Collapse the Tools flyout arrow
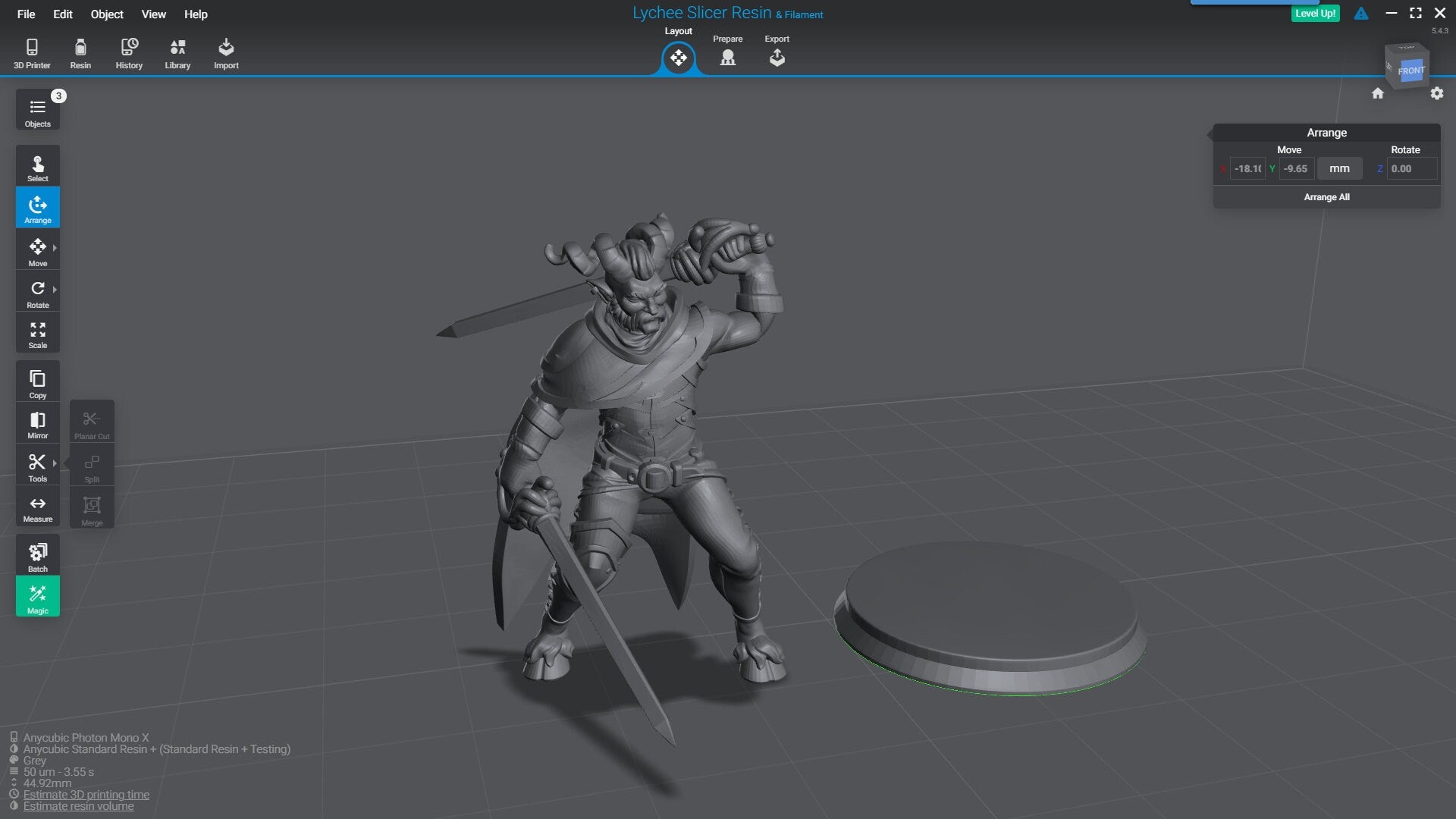Image resolution: width=1456 pixels, height=819 pixels. 55,463
